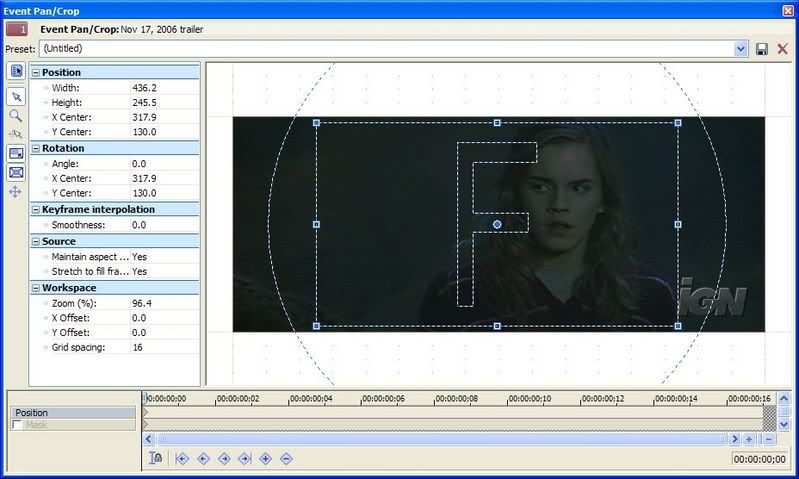Viewport: 799px width, 479px height.
Task: Collapse the Position section
Action: (x=36, y=73)
